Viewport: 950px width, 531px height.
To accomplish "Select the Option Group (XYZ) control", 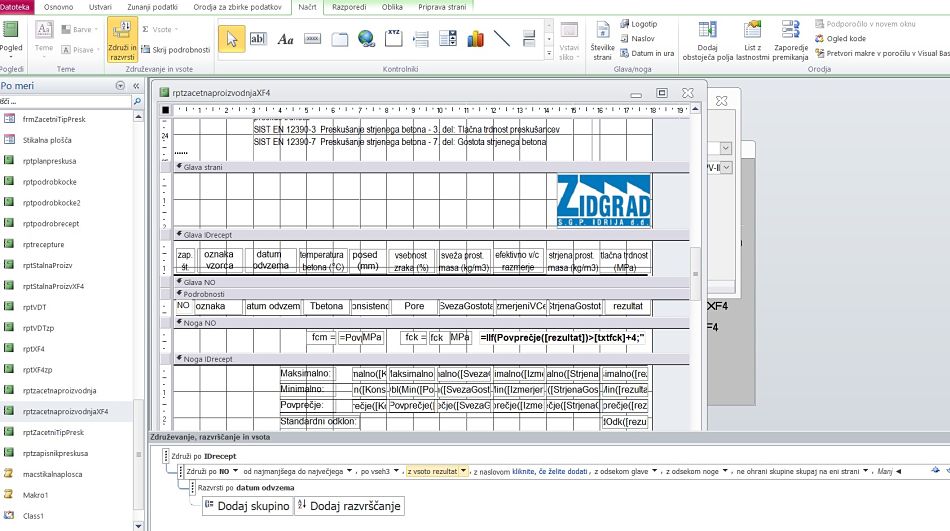I will pos(394,38).
